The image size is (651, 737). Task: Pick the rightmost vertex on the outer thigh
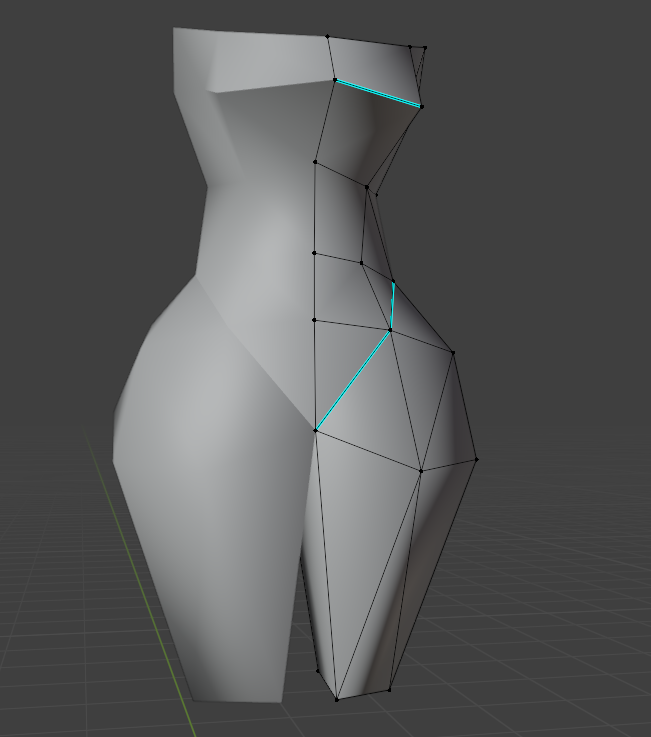pos(477,459)
